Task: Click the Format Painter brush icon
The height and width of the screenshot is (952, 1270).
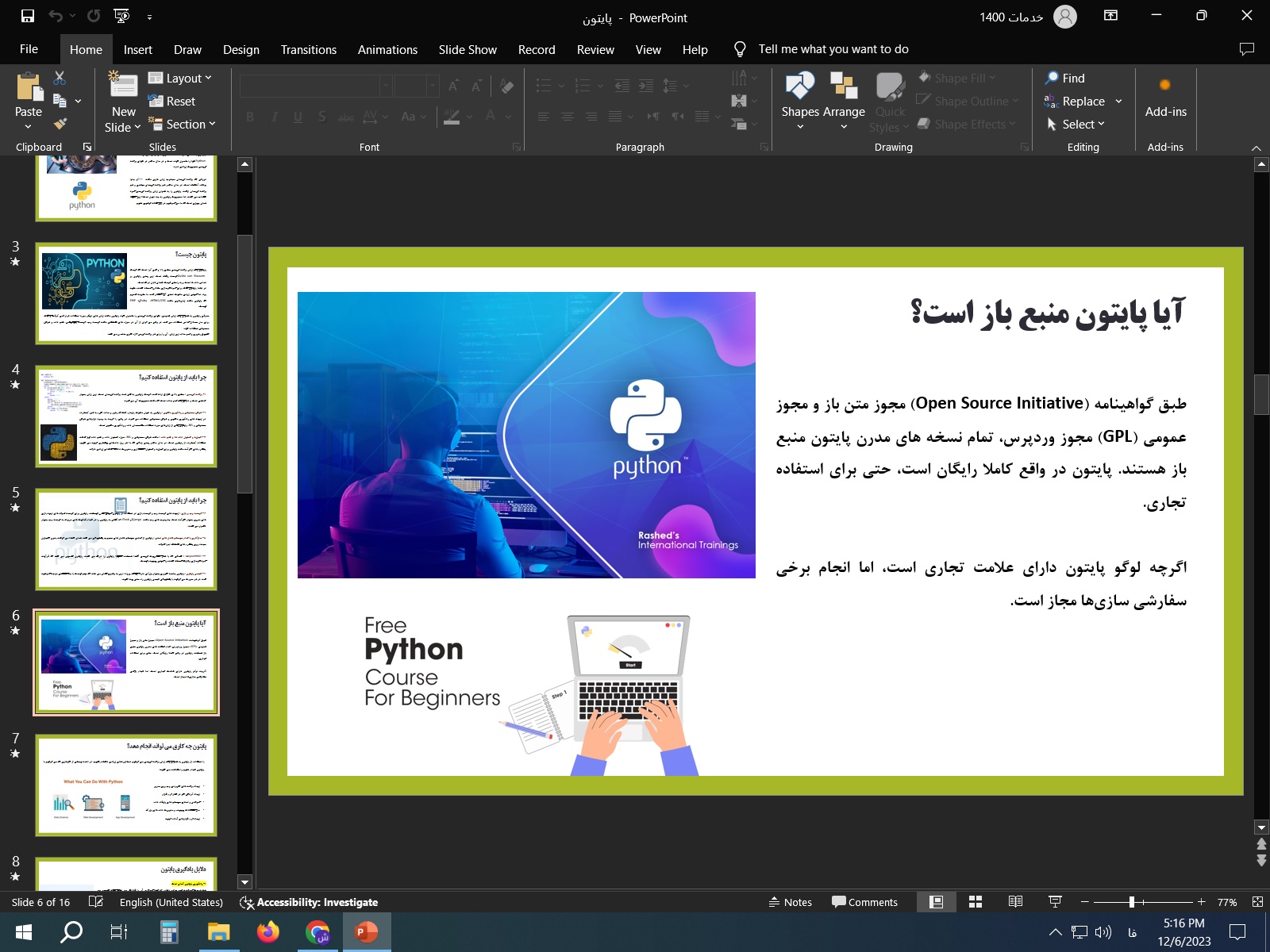Action: [60, 124]
